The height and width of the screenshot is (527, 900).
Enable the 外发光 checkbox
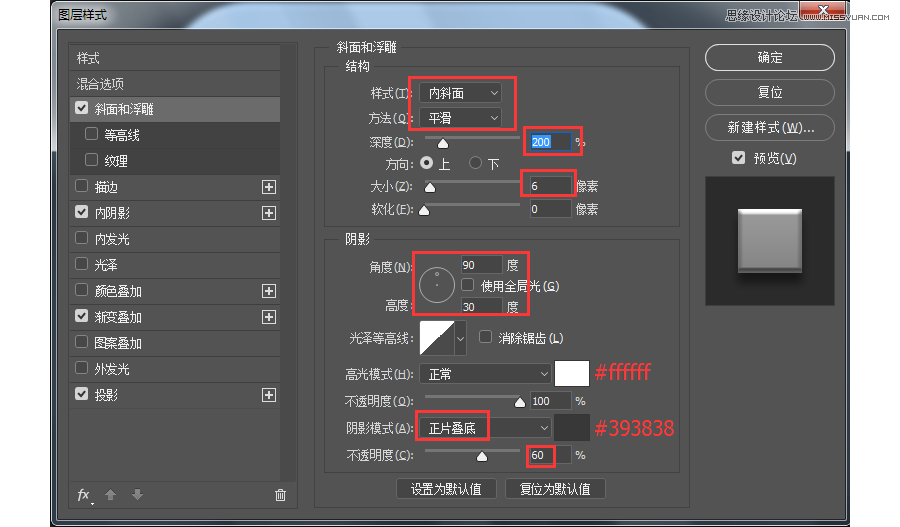(82, 368)
